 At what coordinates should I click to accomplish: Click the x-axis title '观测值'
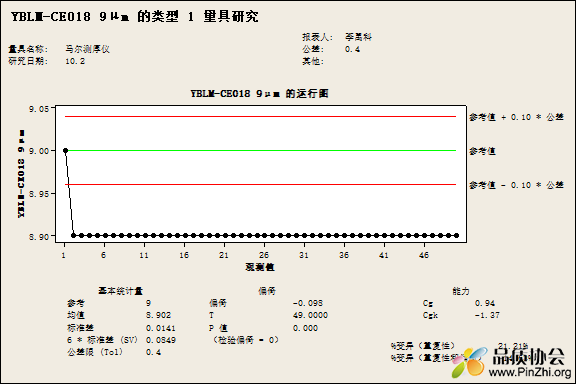pyautogui.click(x=260, y=267)
